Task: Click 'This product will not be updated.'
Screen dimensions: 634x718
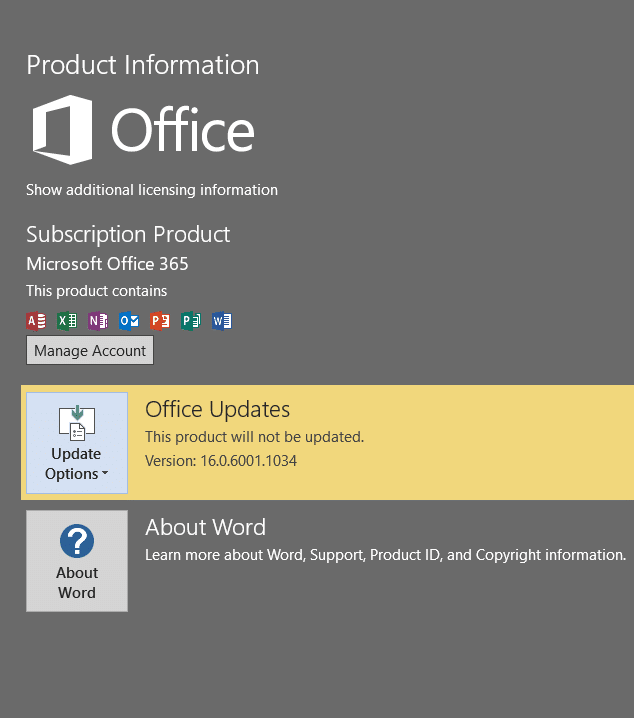Action: 255,437
